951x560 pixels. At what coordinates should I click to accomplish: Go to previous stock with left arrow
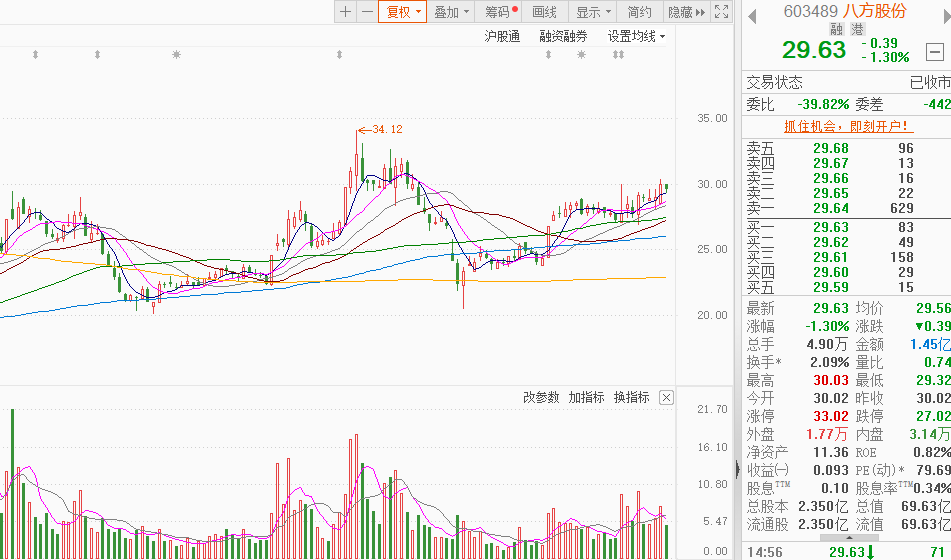[752, 16]
